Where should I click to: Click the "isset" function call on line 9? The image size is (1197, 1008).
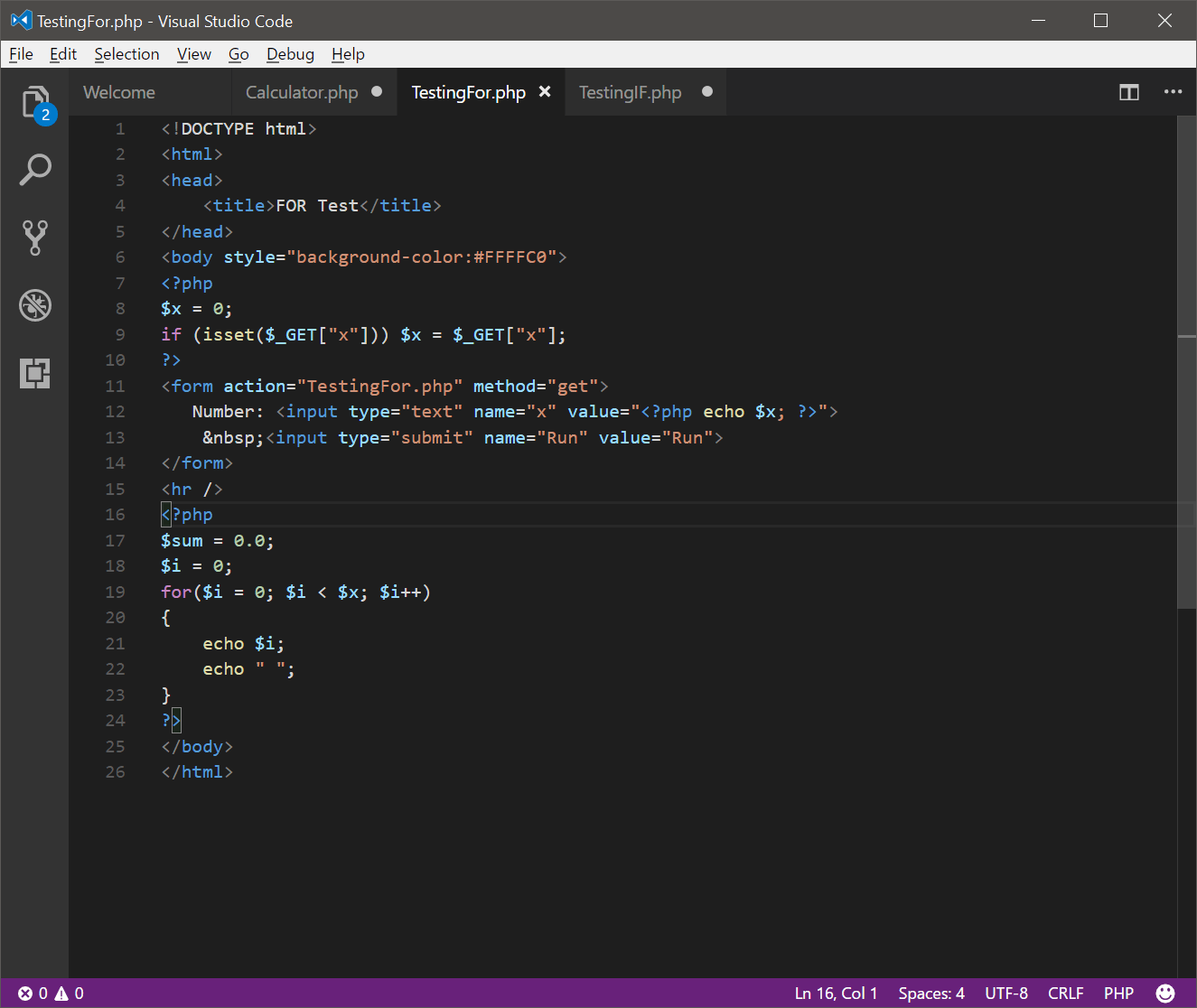tap(229, 335)
